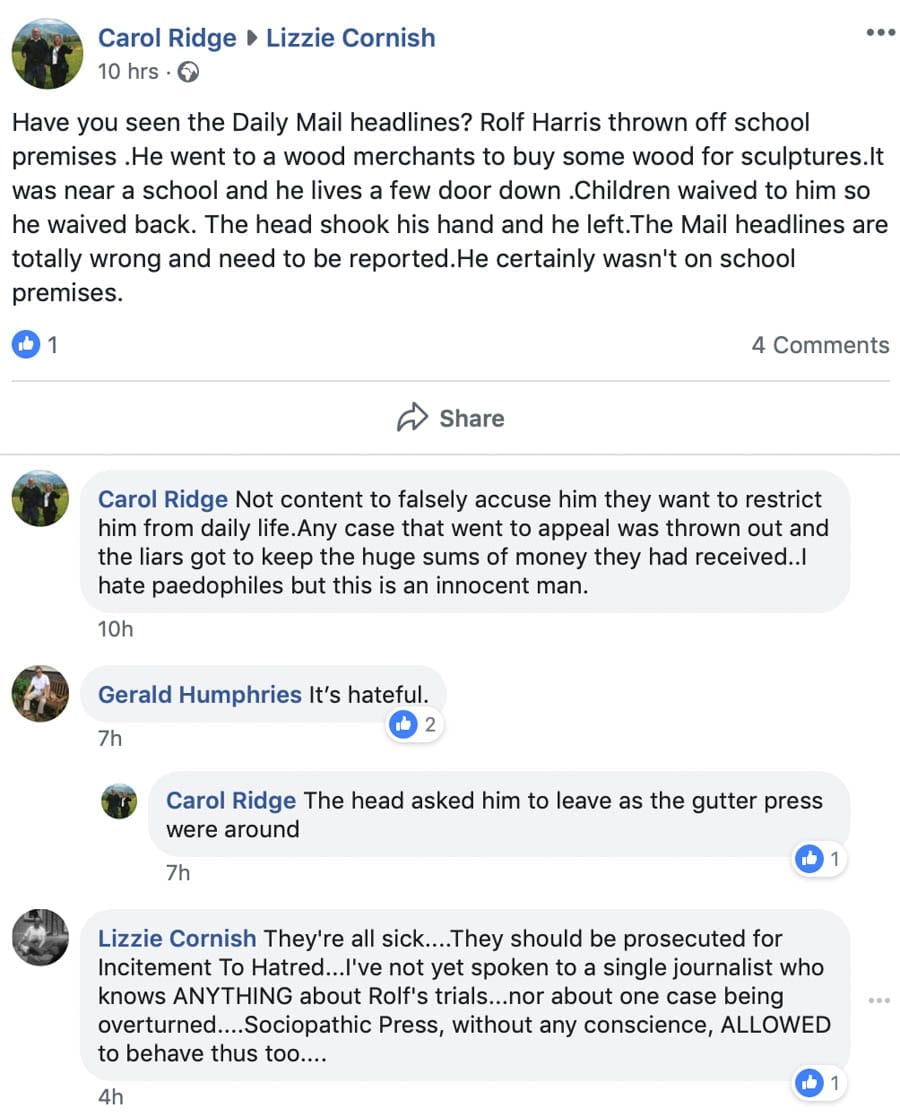Click Carol Ridge's small reply avatar
Image resolution: width=900 pixels, height=1117 pixels.
click(120, 801)
